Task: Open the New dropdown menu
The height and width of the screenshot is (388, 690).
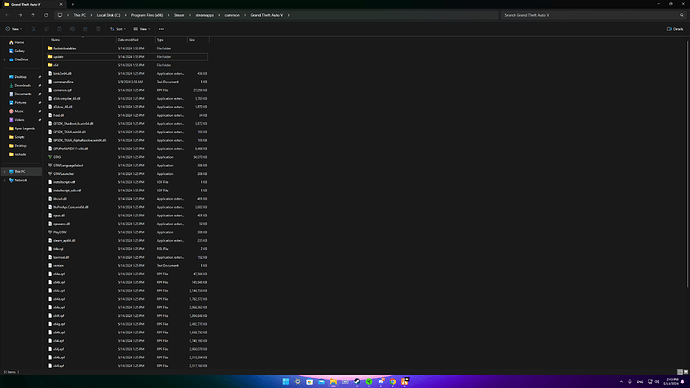Action: [14, 29]
